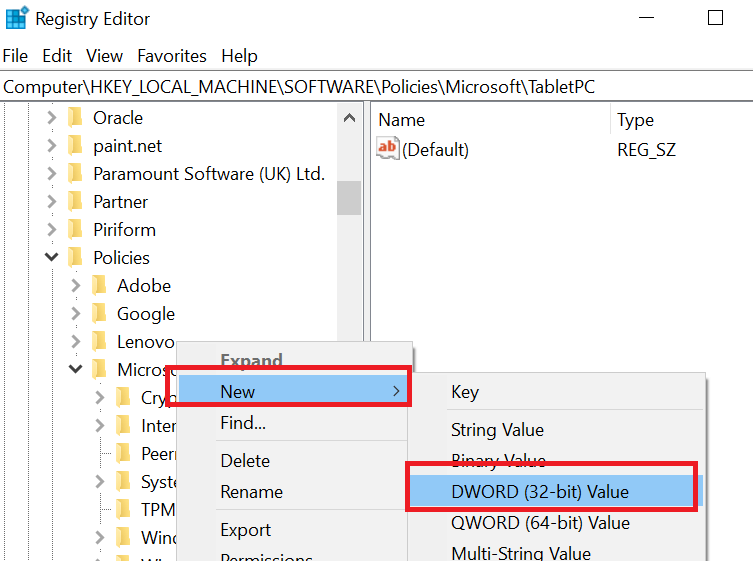The width and height of the screenshot is (753, 561).
Task: Expand the Piriform key
Action: coord(52,230)
